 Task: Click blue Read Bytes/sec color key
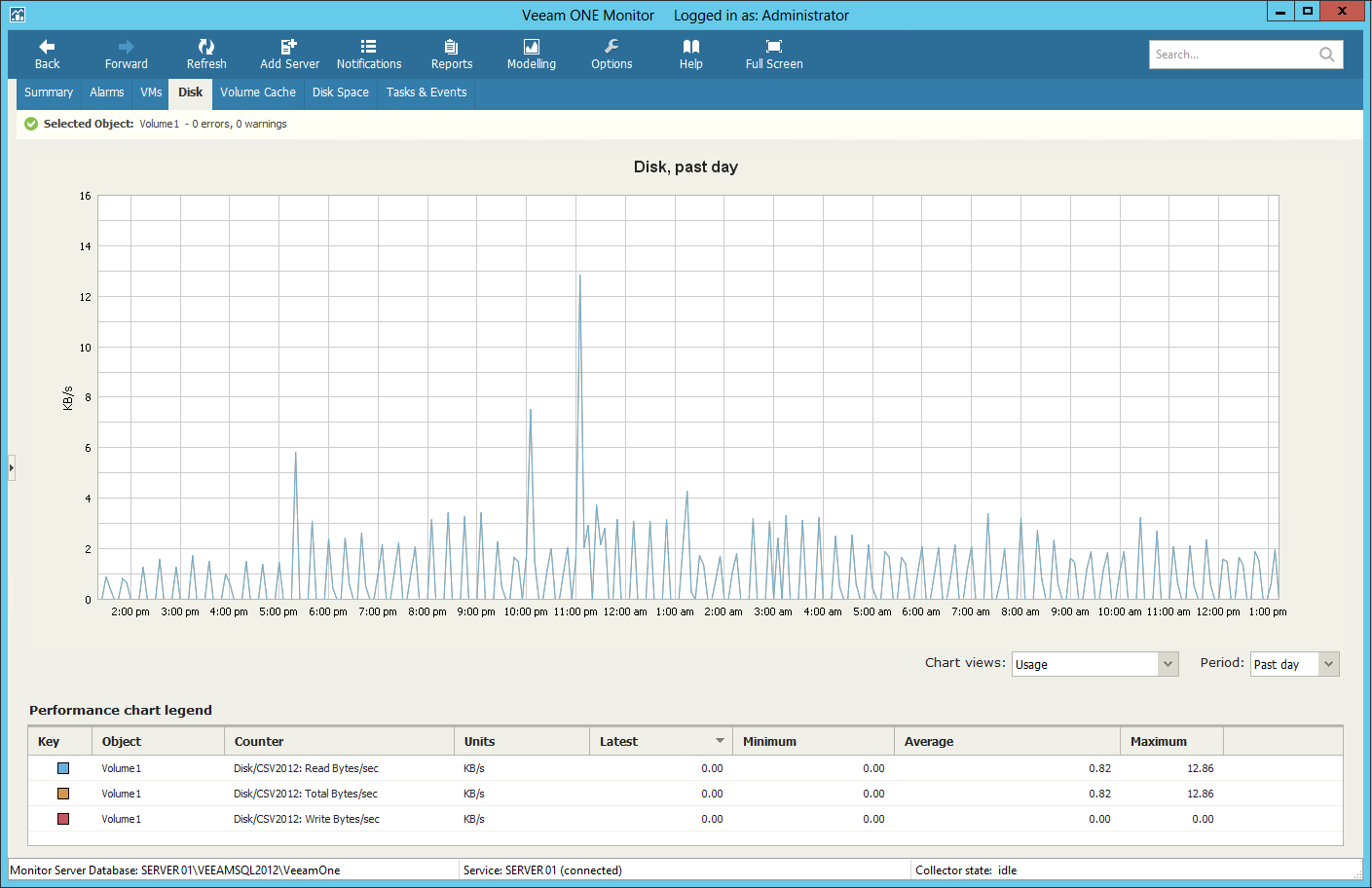coord(63,768)
